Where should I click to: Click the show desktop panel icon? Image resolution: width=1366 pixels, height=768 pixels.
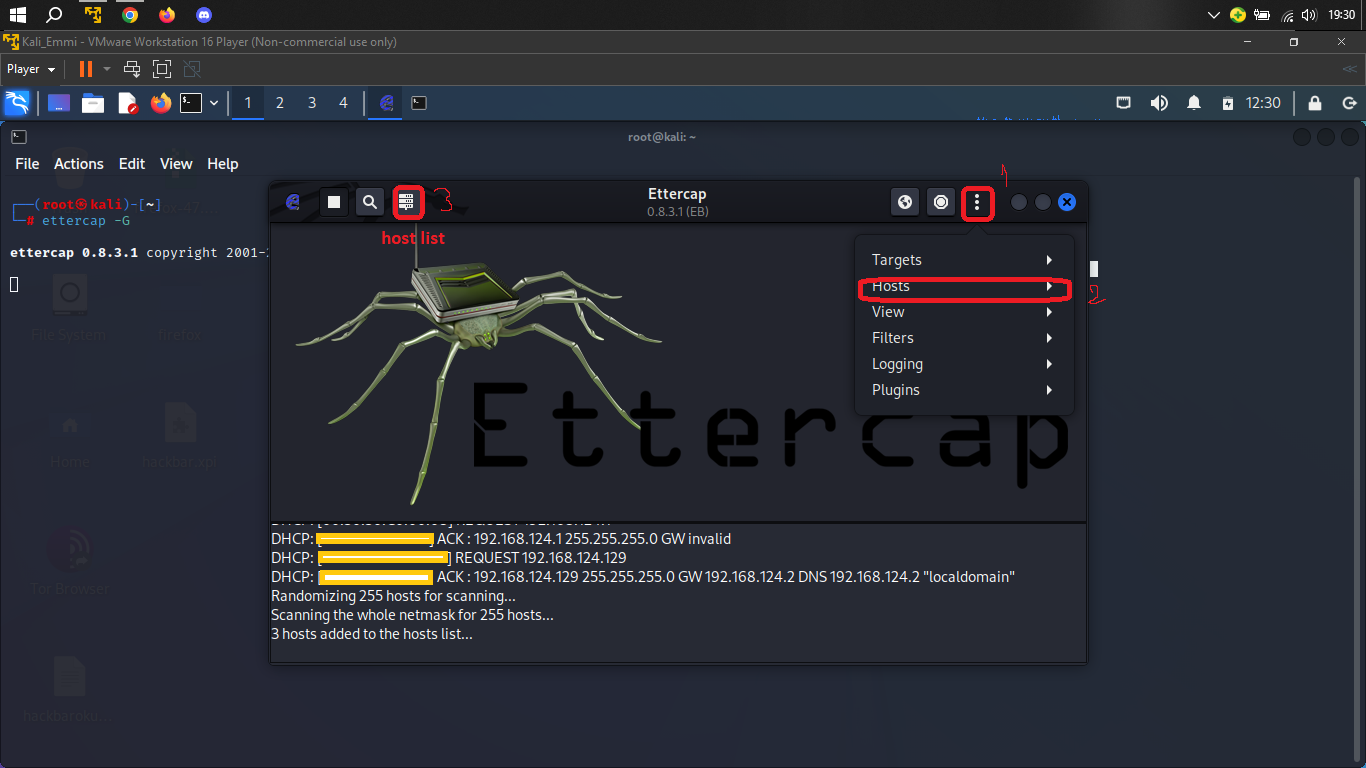click(x=59, y=103)
